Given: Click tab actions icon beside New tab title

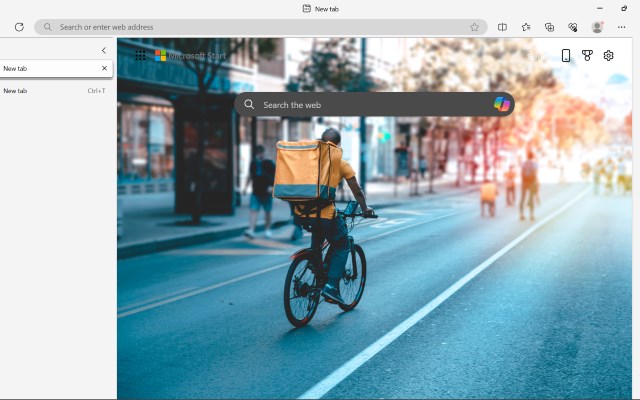Looking at the screenshot, I should 307,9.
